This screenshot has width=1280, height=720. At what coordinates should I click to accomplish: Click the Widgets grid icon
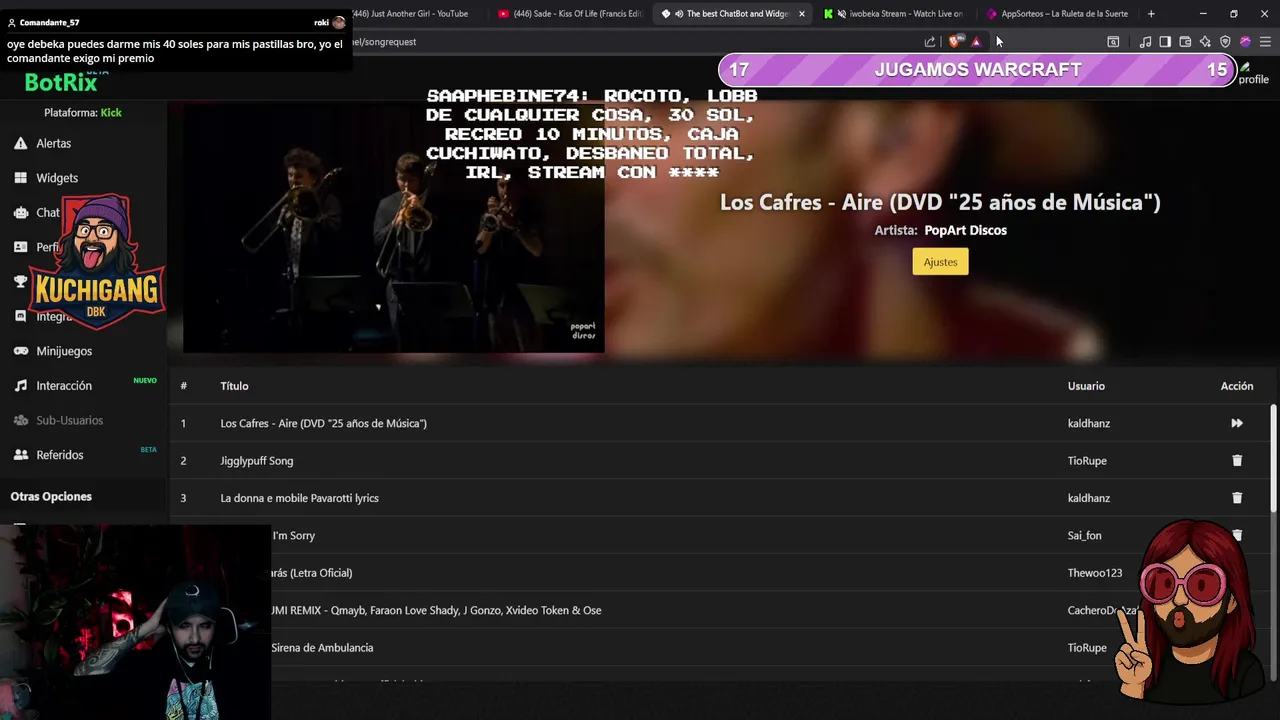(x=20, y=178)
